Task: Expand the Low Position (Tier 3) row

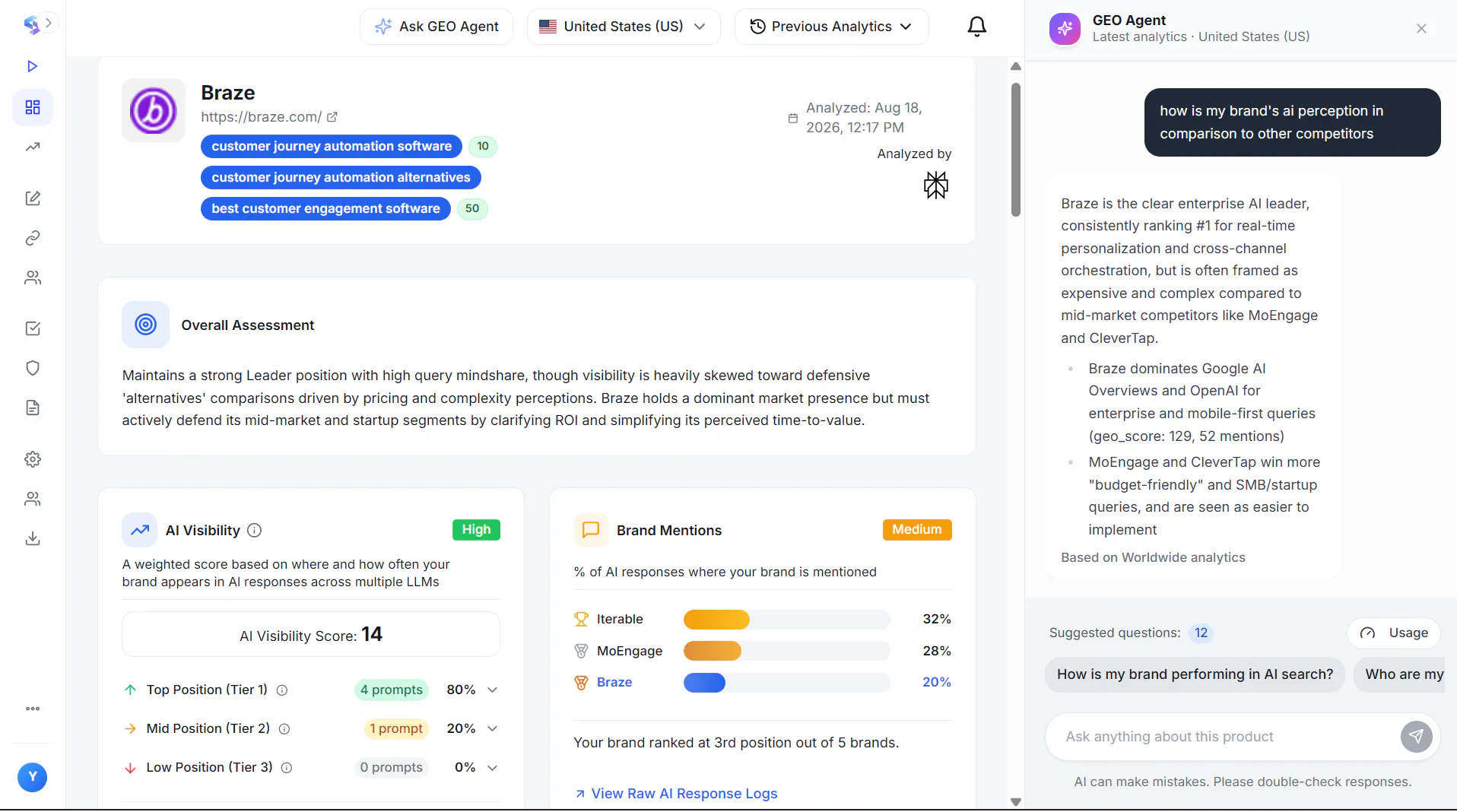Action: pyautogui.click(x=493, y=767)
